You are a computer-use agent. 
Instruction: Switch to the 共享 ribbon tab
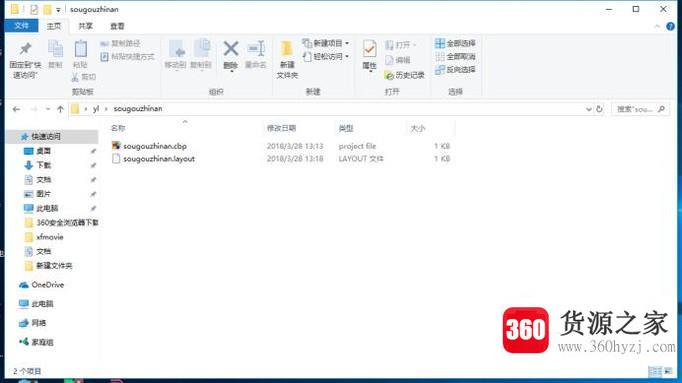click(85, 26)
